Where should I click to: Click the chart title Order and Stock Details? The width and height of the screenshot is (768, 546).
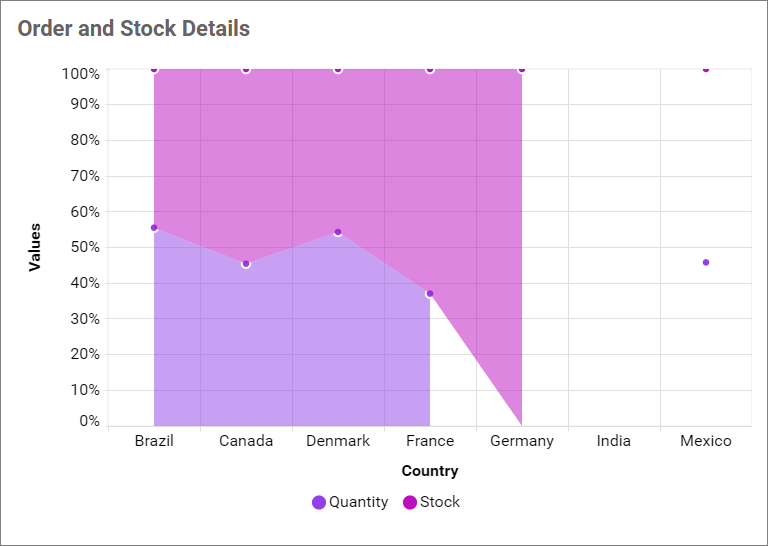tap(134, 28)
